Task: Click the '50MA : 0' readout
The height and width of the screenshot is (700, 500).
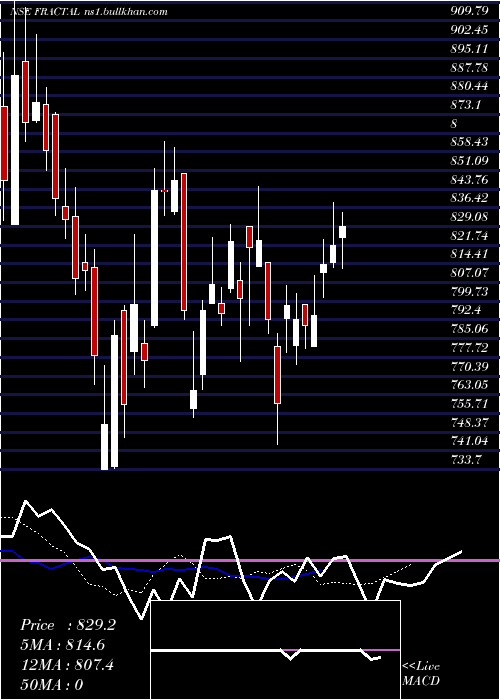Action: pos(52,685)
